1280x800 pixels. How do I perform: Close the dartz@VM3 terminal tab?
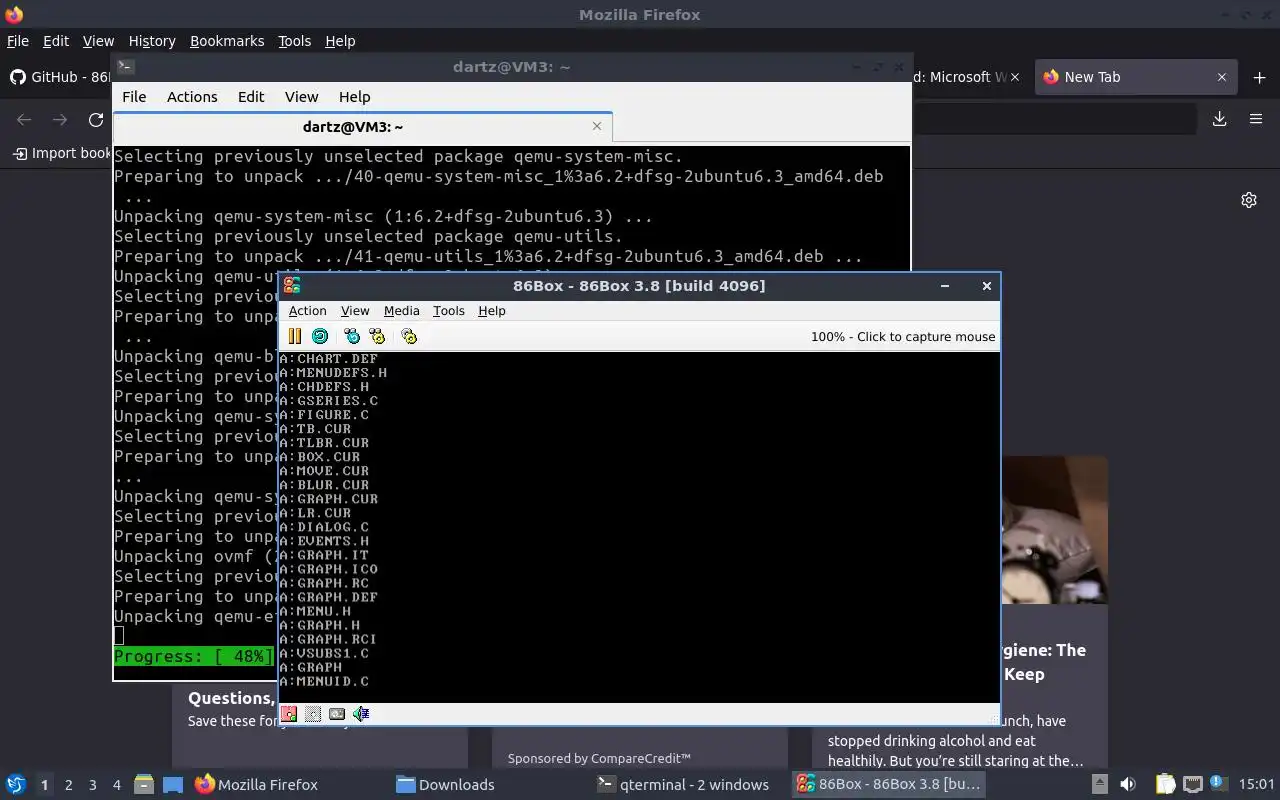pyautogui.click(x=597, y=126)
